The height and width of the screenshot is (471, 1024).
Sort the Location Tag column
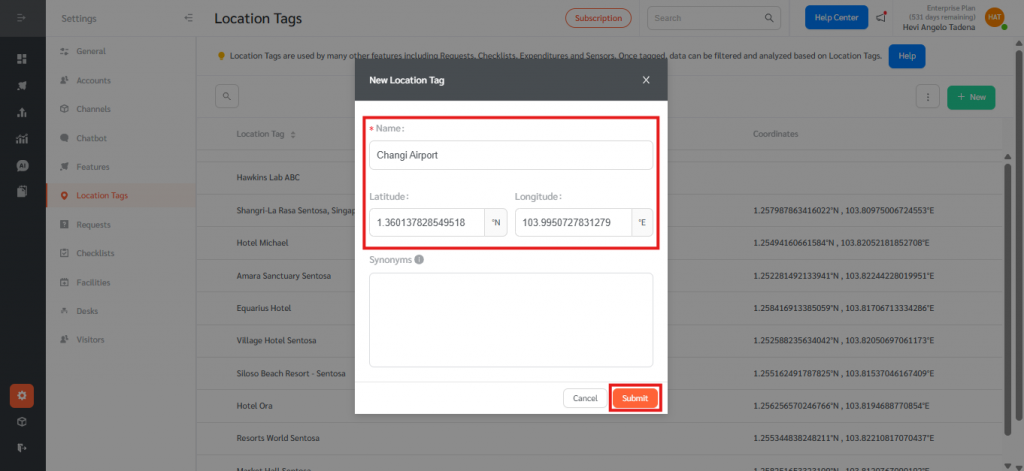click(293, 134)
